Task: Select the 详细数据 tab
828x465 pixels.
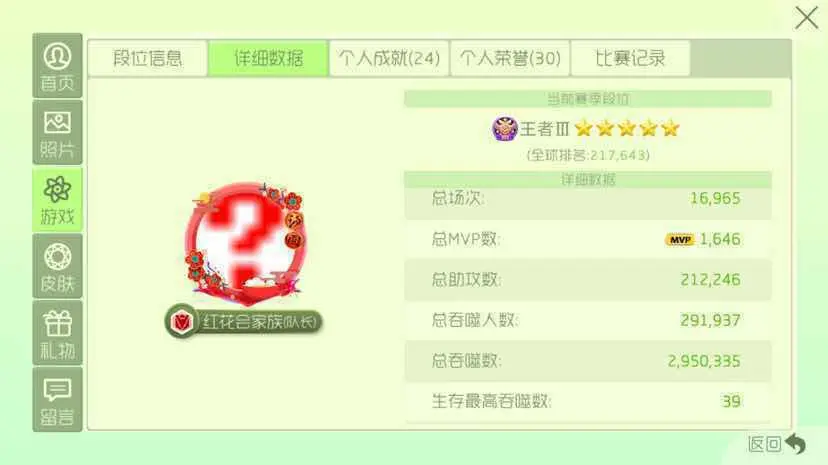Action: [268, 58]
